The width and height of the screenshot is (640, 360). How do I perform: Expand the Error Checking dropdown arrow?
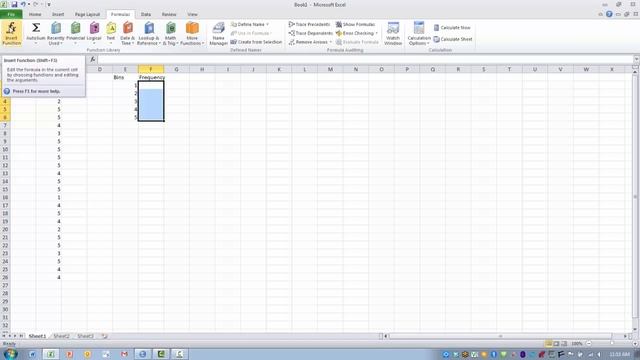point(376,33)
